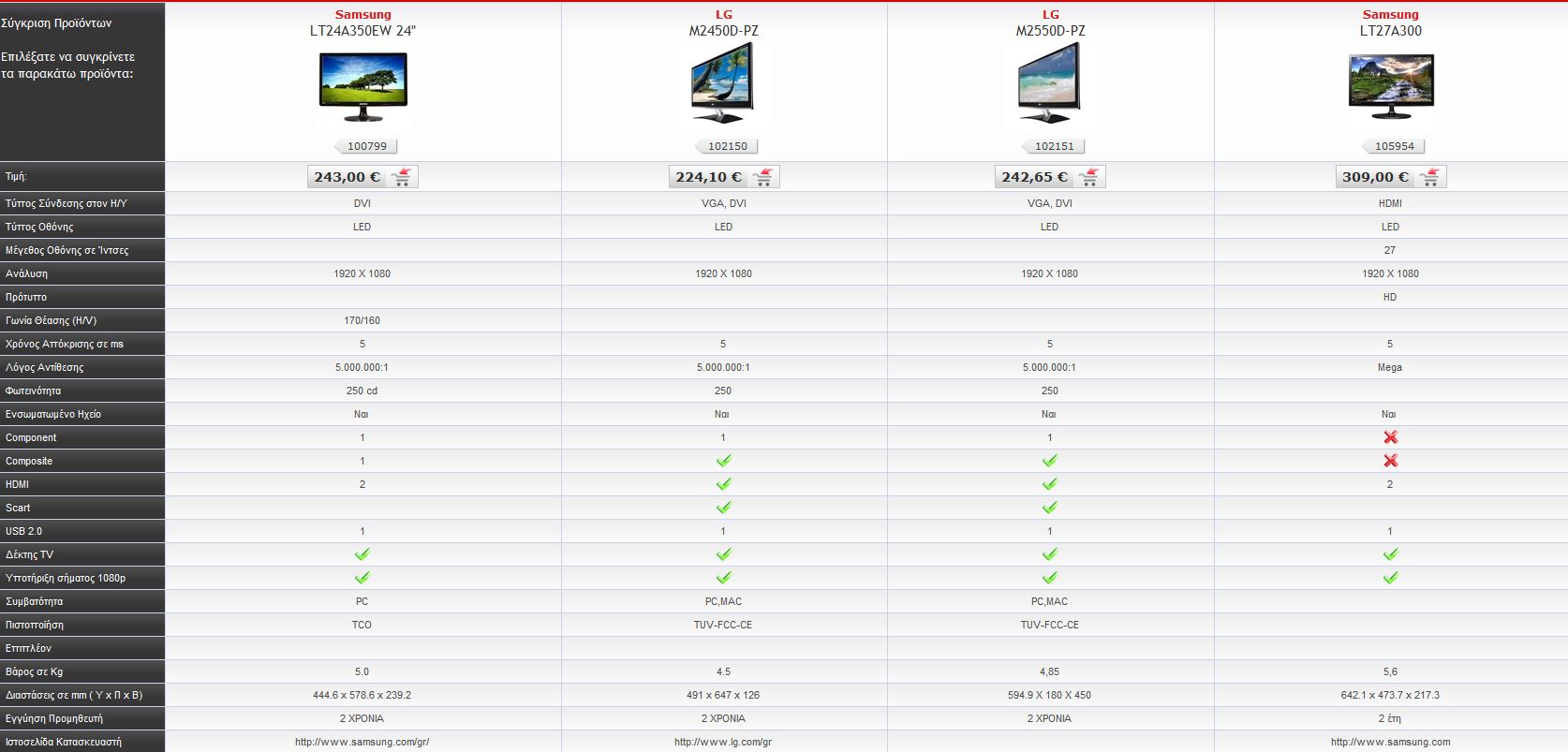Image resolution: width=1568 pixels, height=752 pixels.
Task: Click the M2550D-PZ Δέκτης TV checkmark
Action: click(x=1049, y=554)
